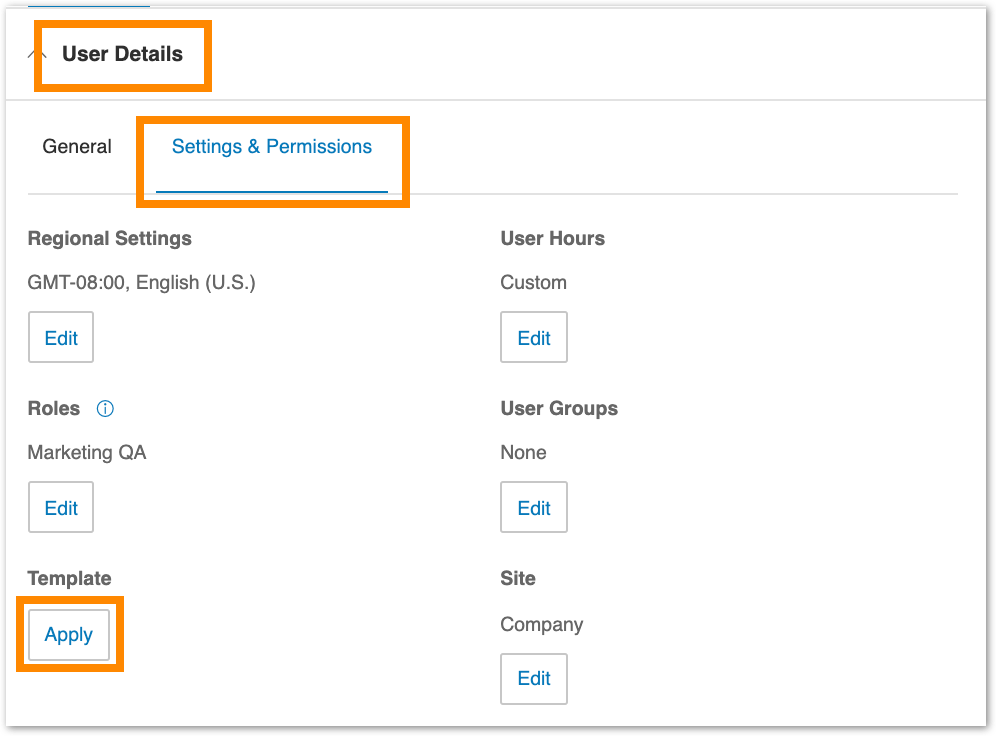Switch to the General tab
Screen dimensions: 996x736
[x=76, y=146]
